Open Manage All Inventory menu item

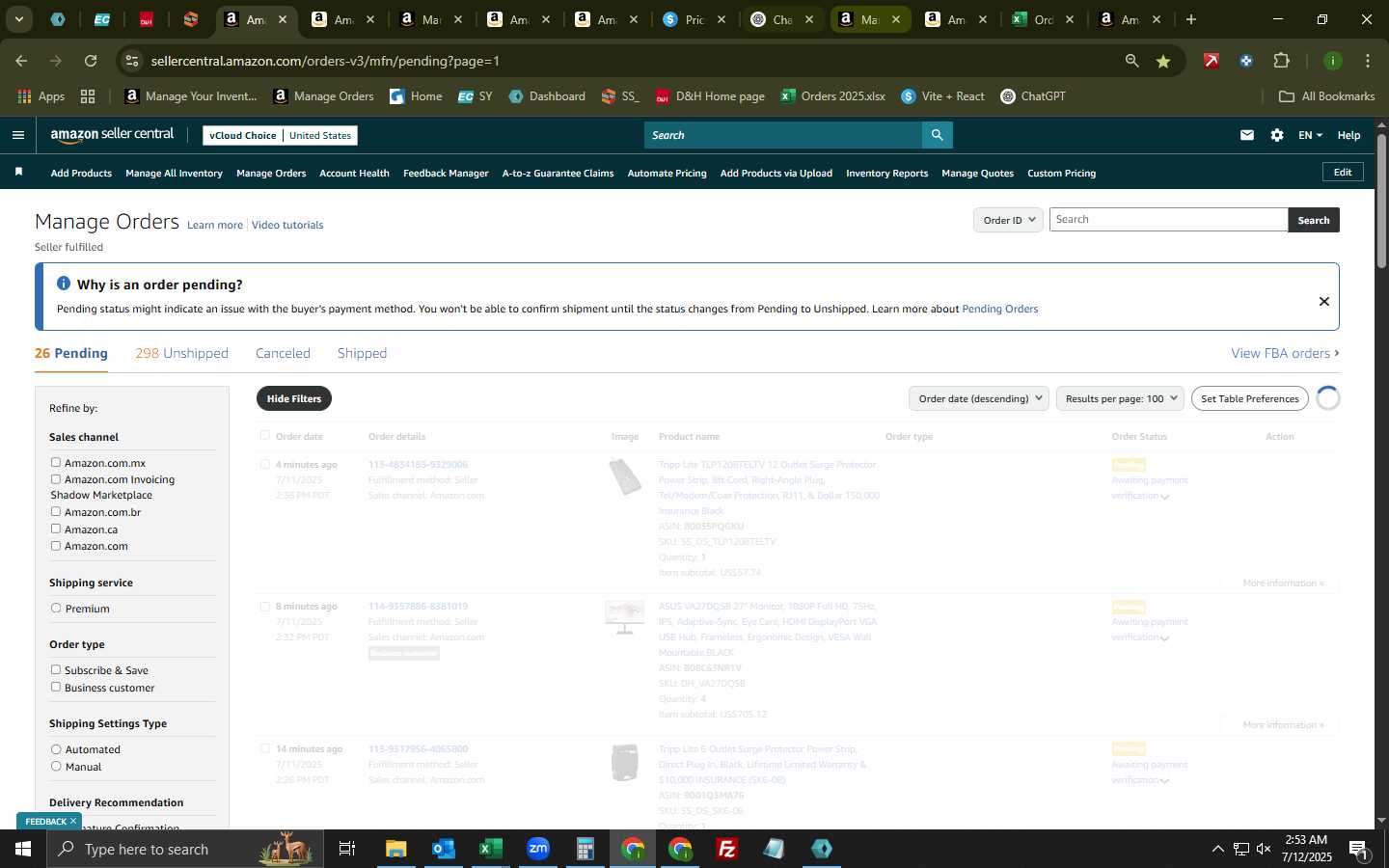[174, 174]
